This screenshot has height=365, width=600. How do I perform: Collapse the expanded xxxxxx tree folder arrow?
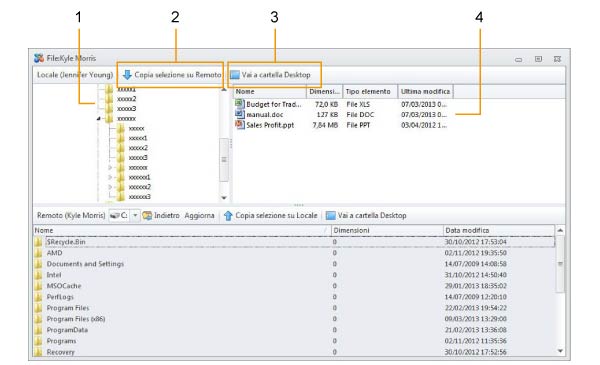(99, 119)
